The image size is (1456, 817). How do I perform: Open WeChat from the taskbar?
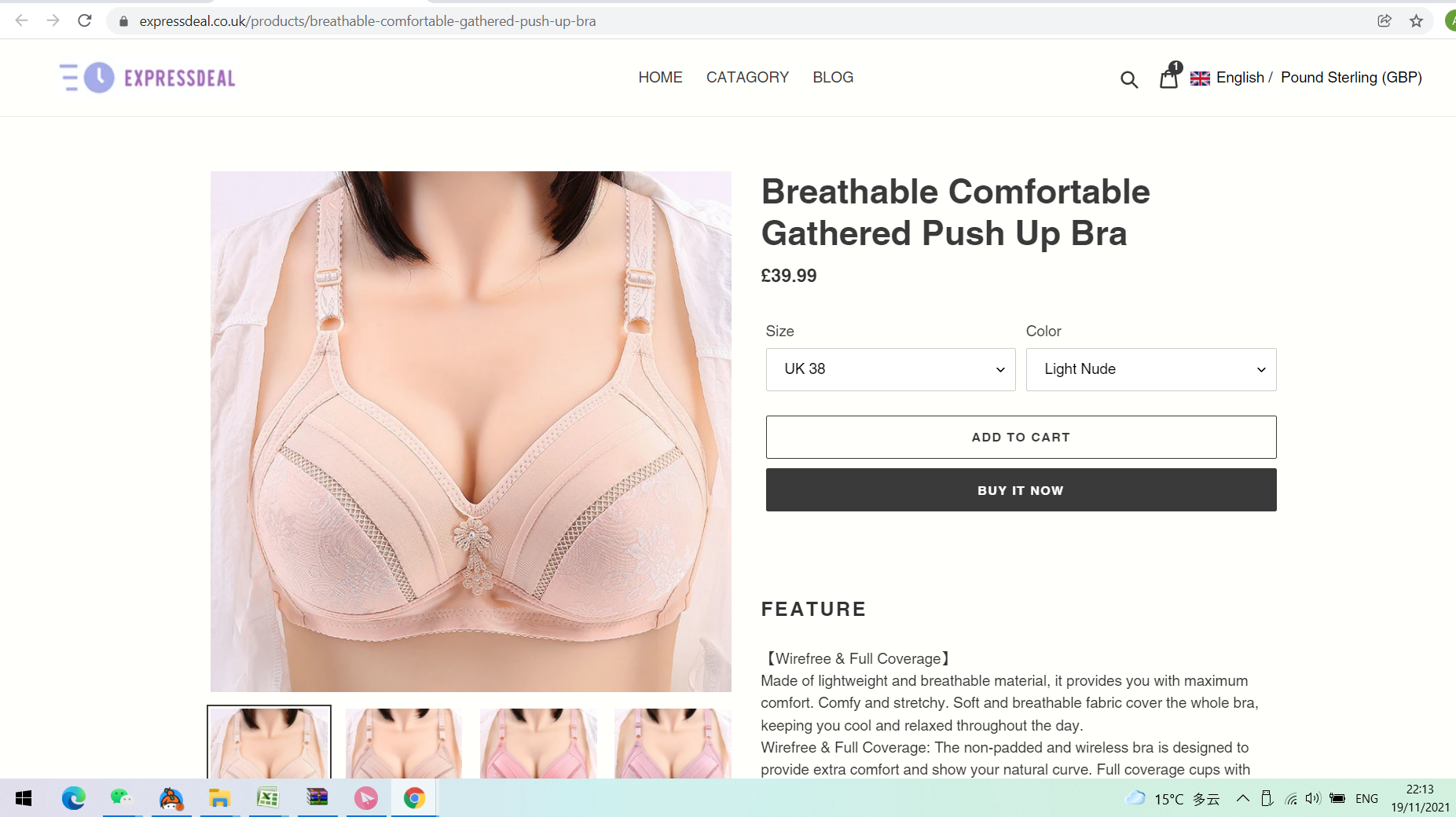[x=122, y=798]
